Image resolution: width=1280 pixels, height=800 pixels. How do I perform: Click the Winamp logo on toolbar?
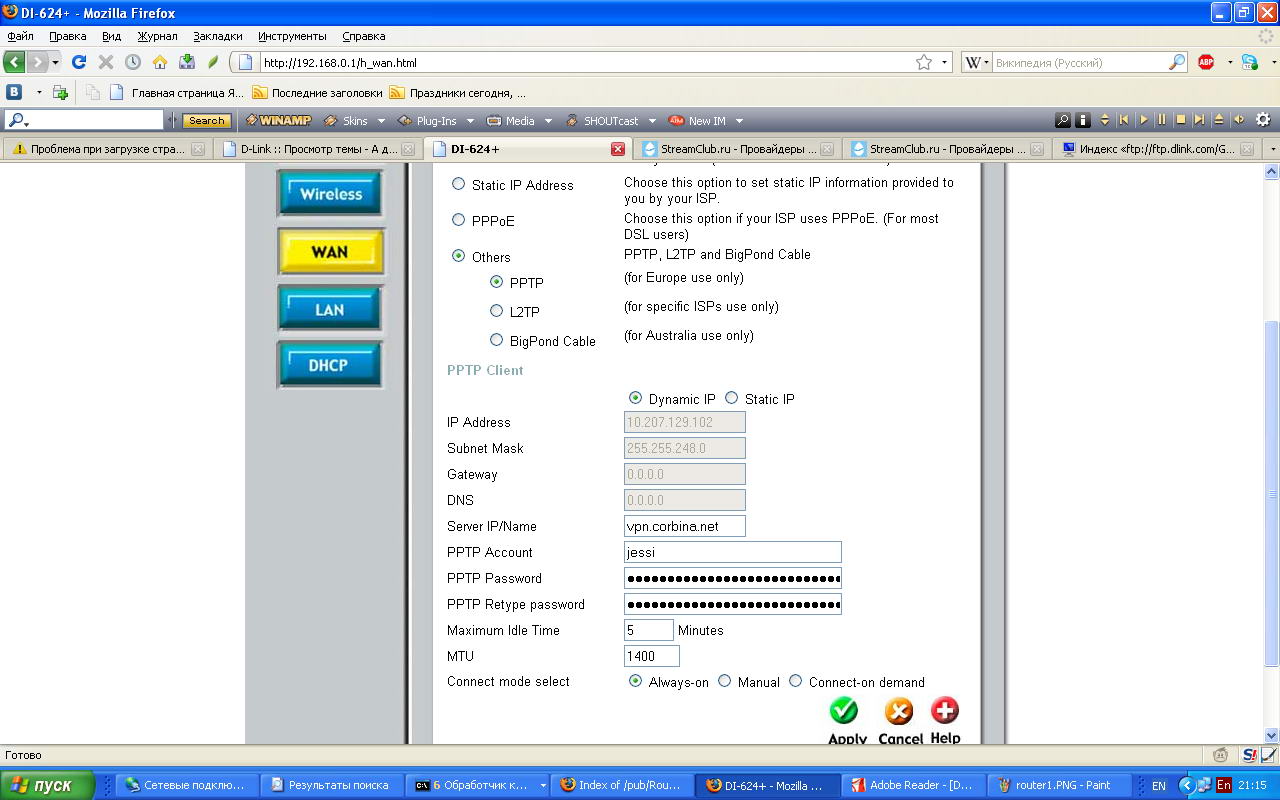click(279, 120)
